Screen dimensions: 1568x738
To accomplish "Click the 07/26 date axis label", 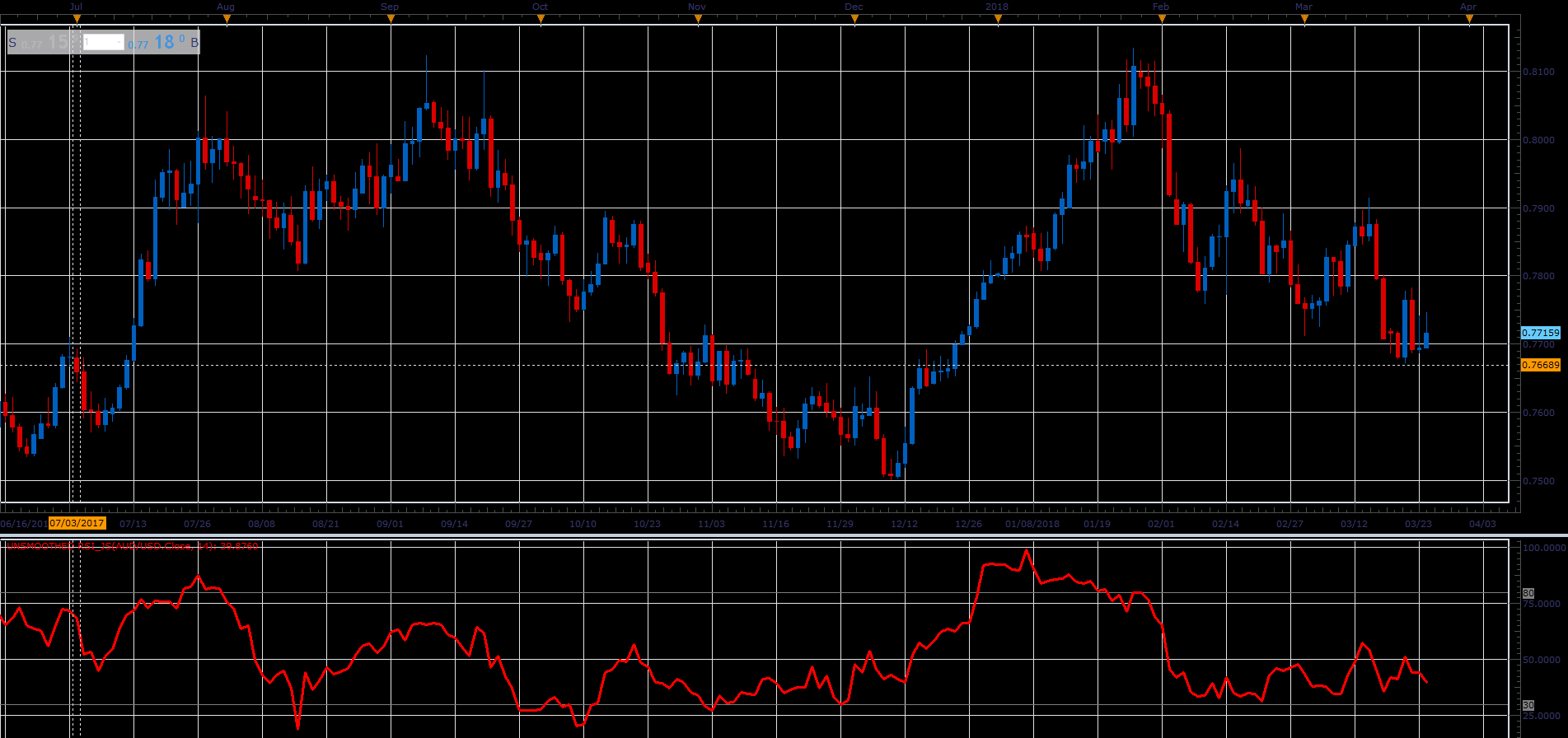I will click(197, 524).
